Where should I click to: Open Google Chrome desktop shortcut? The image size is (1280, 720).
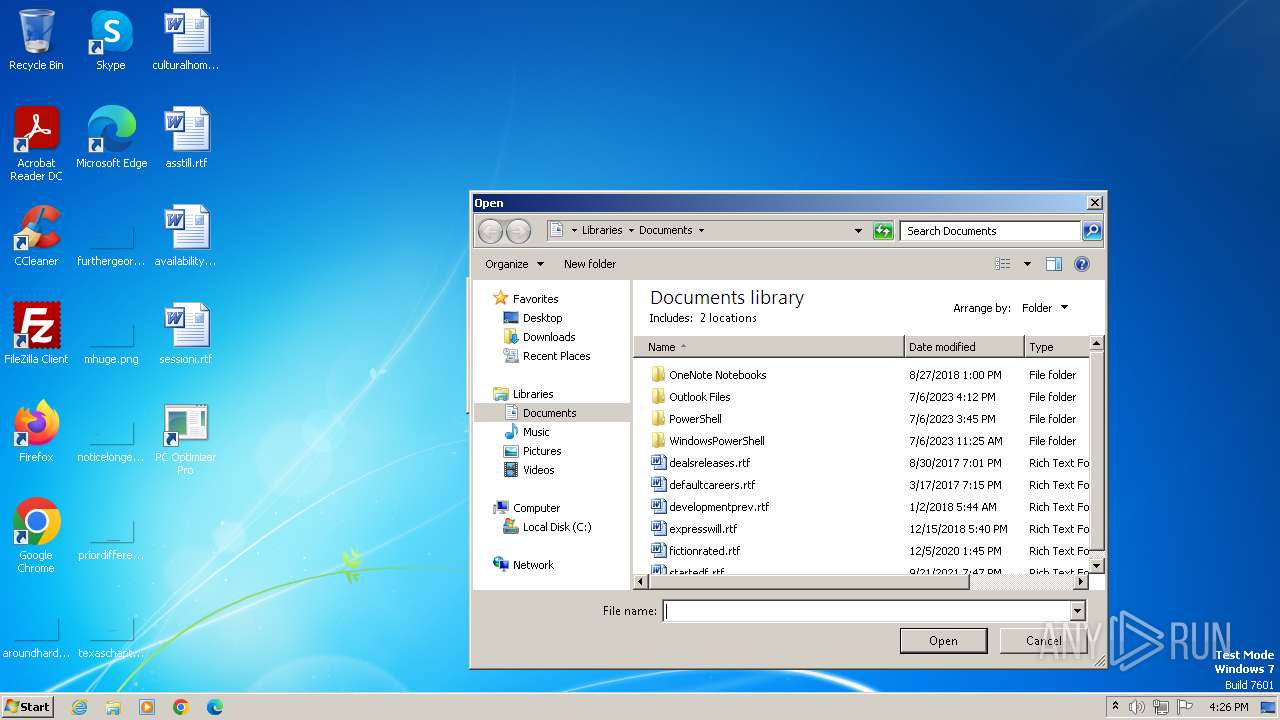(x=36, y=536)
